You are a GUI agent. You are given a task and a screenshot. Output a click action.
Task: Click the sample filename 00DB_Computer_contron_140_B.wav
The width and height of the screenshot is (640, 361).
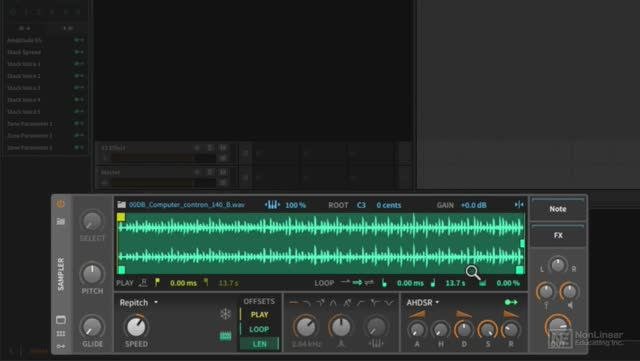coord(187,205)
